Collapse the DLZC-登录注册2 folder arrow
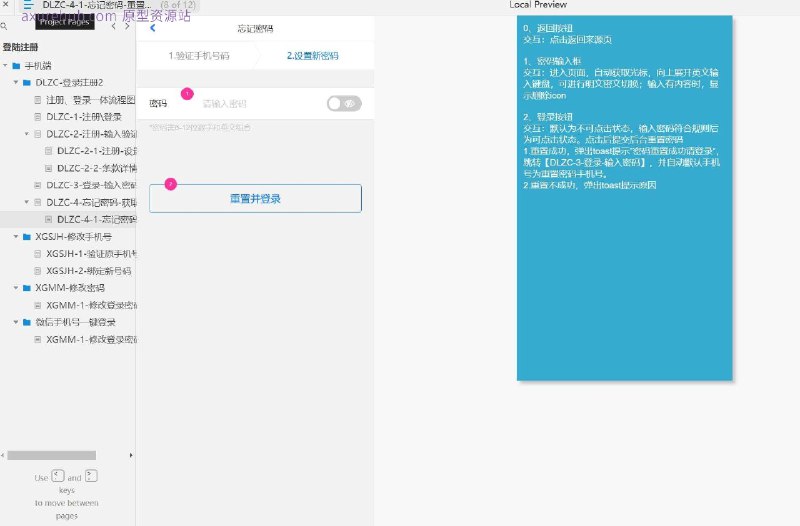 16,82
